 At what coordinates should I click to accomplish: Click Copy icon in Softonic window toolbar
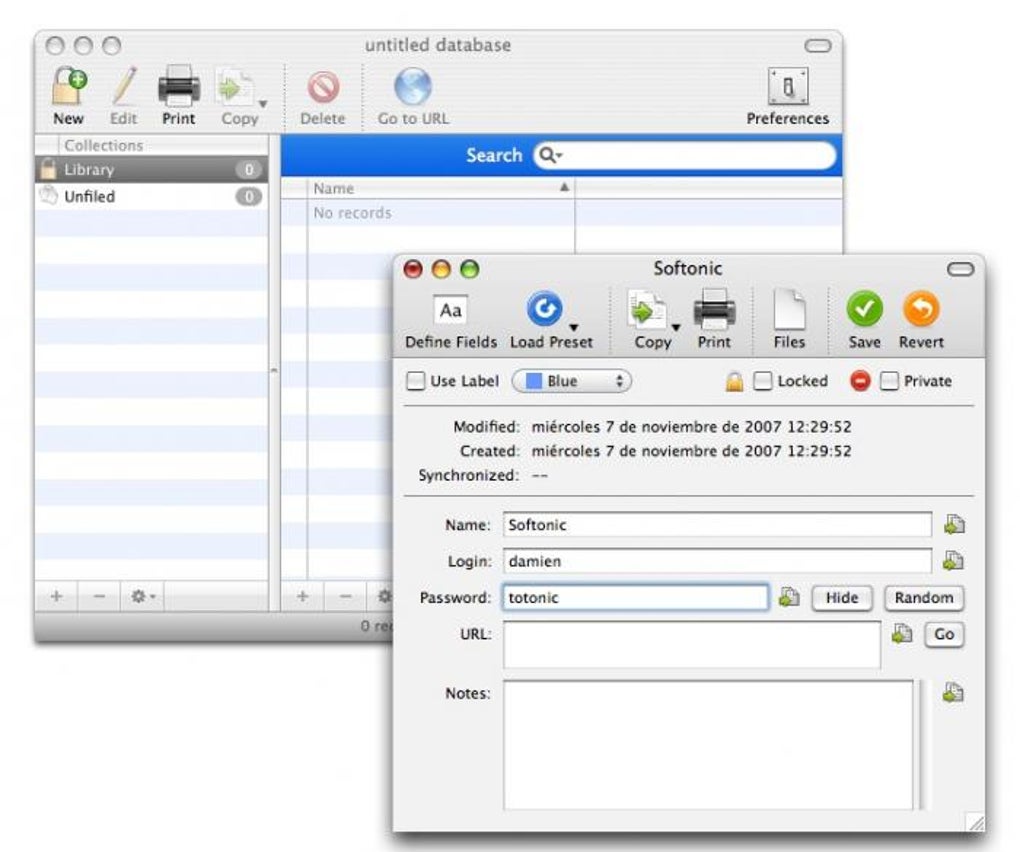647,310
